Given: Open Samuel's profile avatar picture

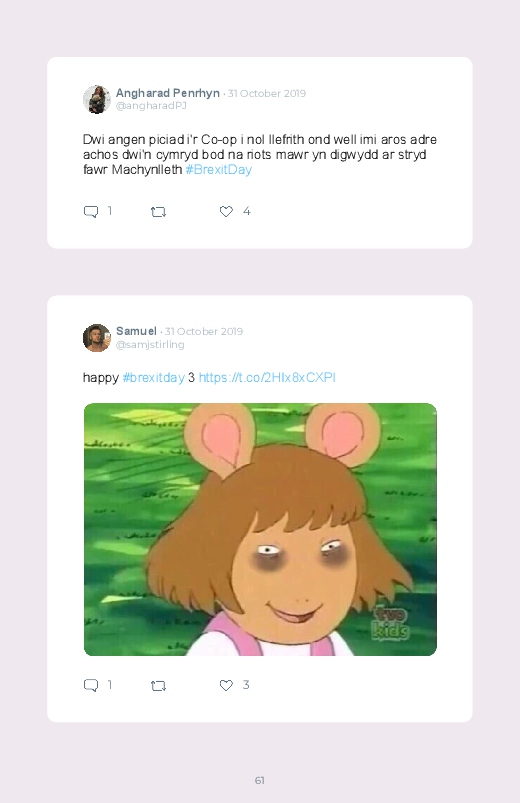Looking at the screenshot, I should [x=97, y=338].
